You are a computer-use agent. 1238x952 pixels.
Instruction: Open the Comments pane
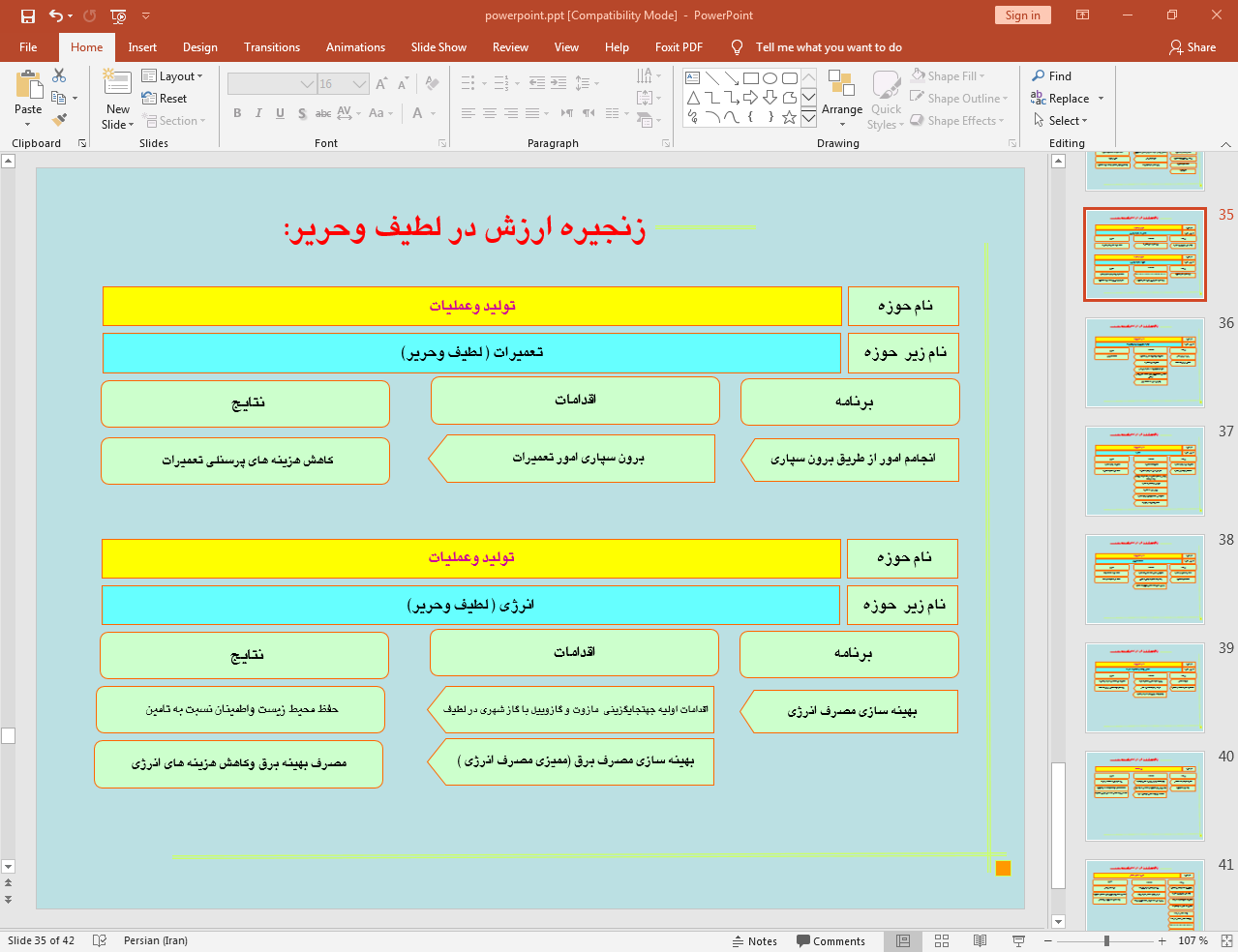(830, 940)
